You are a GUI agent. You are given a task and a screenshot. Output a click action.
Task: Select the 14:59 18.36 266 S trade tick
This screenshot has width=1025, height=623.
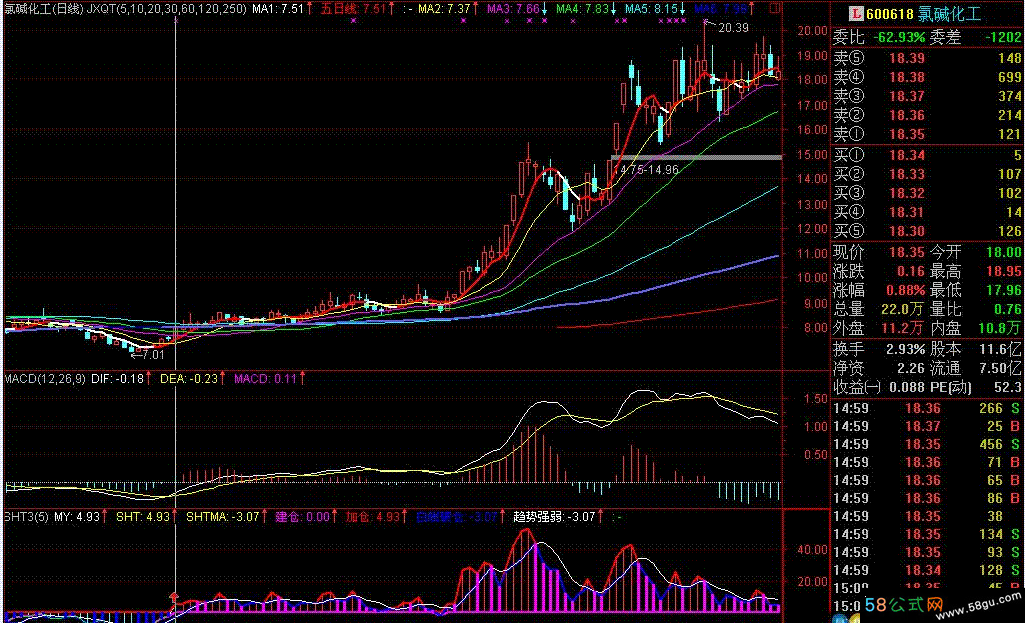(x=927, y=409)
